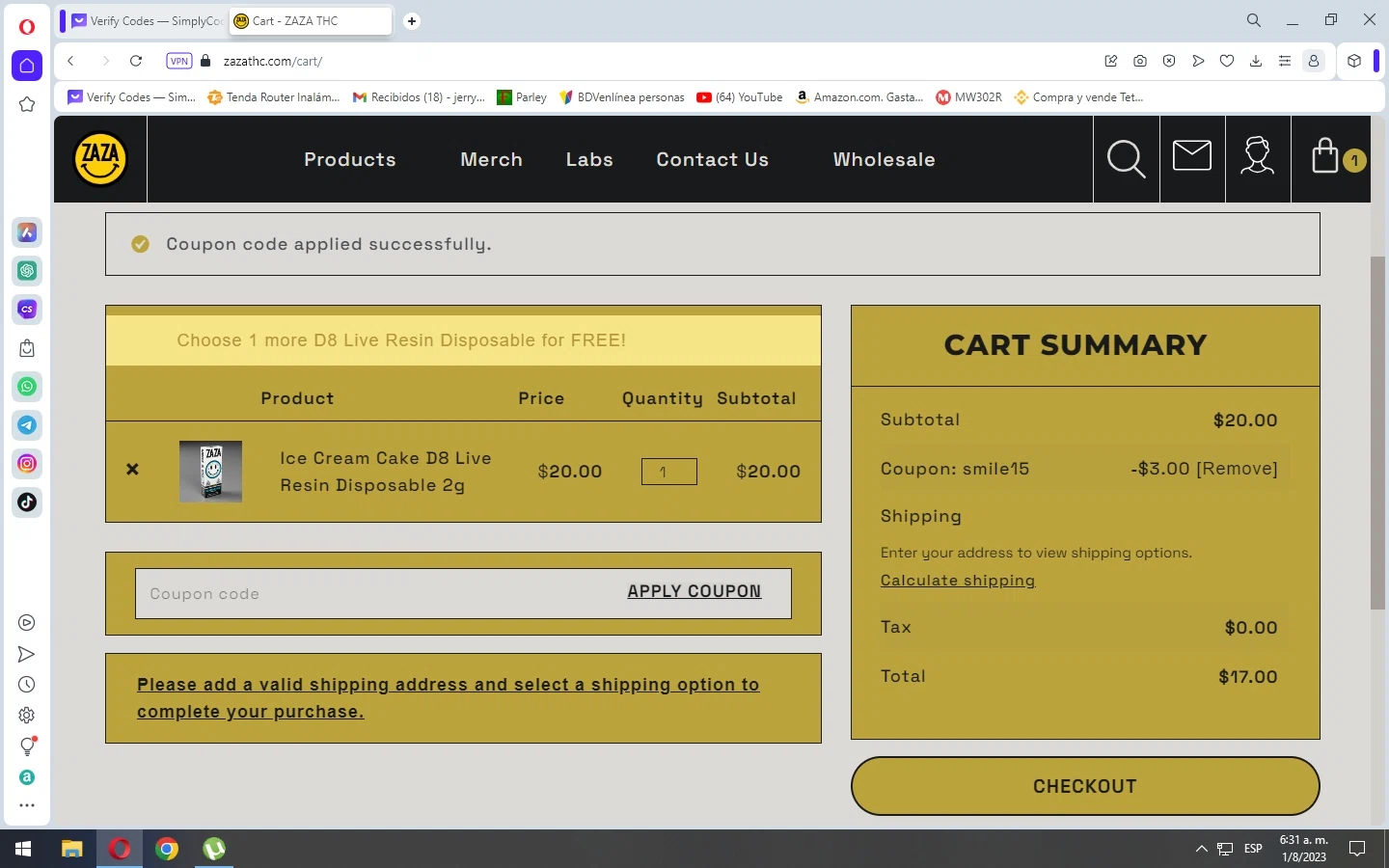Screen dimensions: 1389x868
Task: Remove Ice Cream Cake item with X
Action: coord(133,470)
